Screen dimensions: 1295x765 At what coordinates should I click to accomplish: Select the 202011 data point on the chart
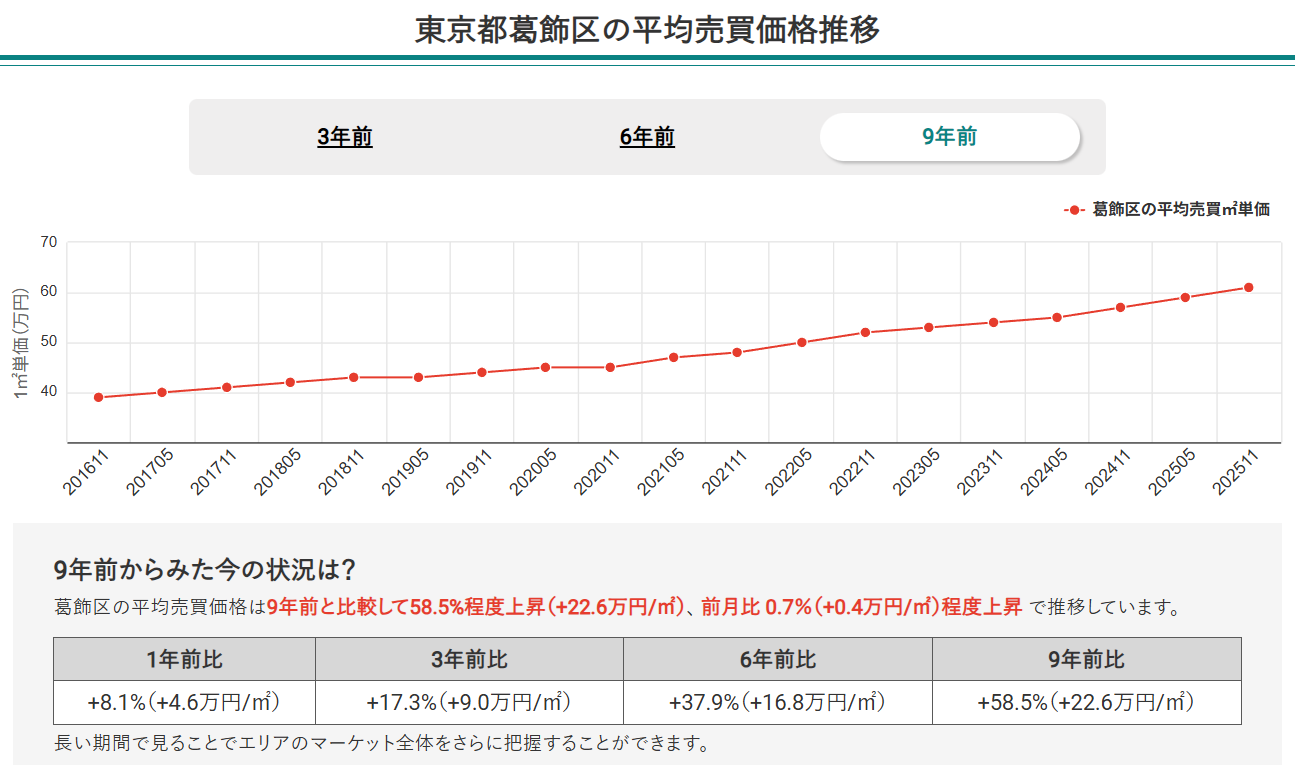click(x=610, y=368)
